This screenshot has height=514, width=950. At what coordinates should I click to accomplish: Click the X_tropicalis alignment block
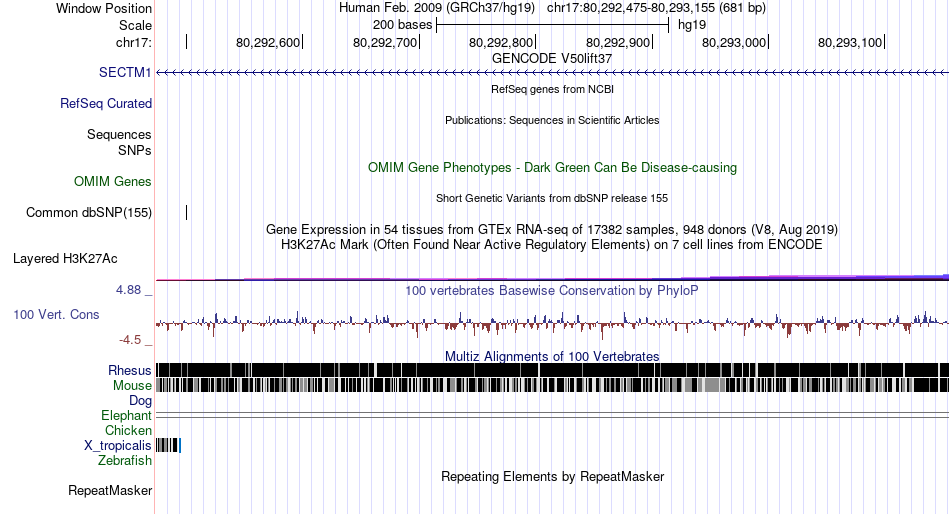(168, 446)
